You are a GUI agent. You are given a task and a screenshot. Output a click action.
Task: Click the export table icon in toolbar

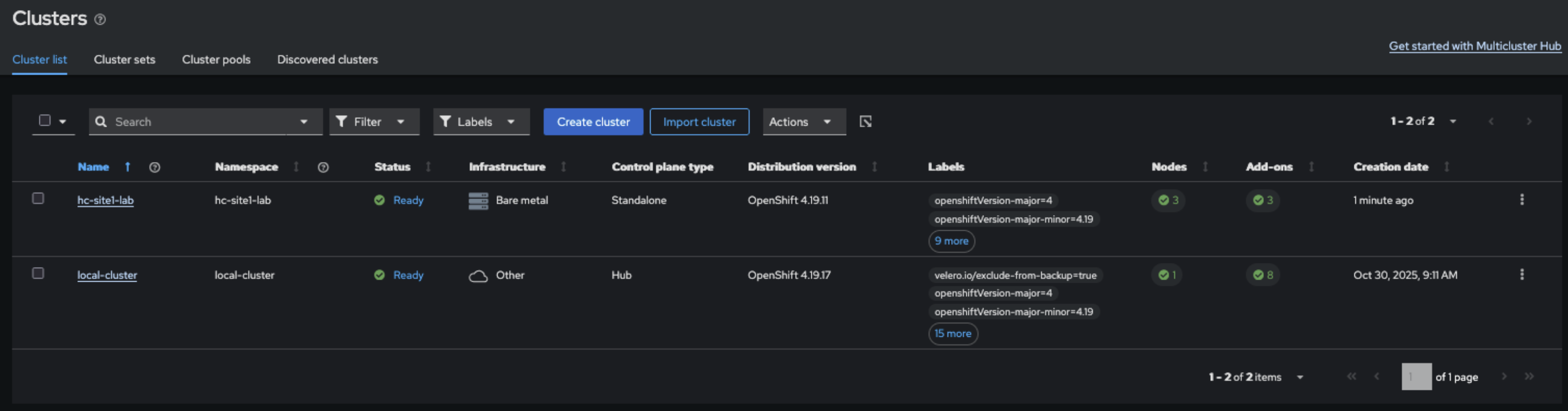[x=865, y=122]
